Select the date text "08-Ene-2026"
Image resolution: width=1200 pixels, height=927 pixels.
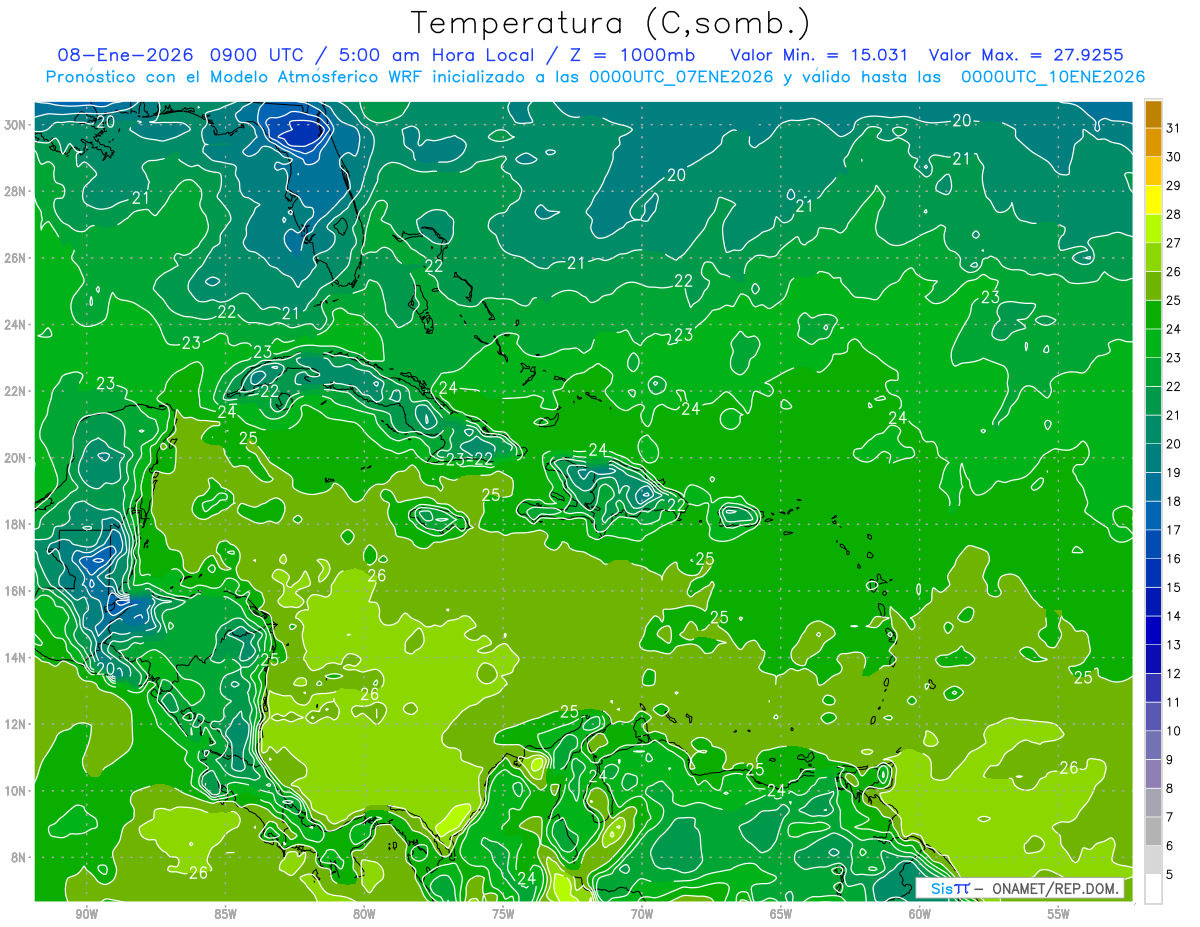126,55
